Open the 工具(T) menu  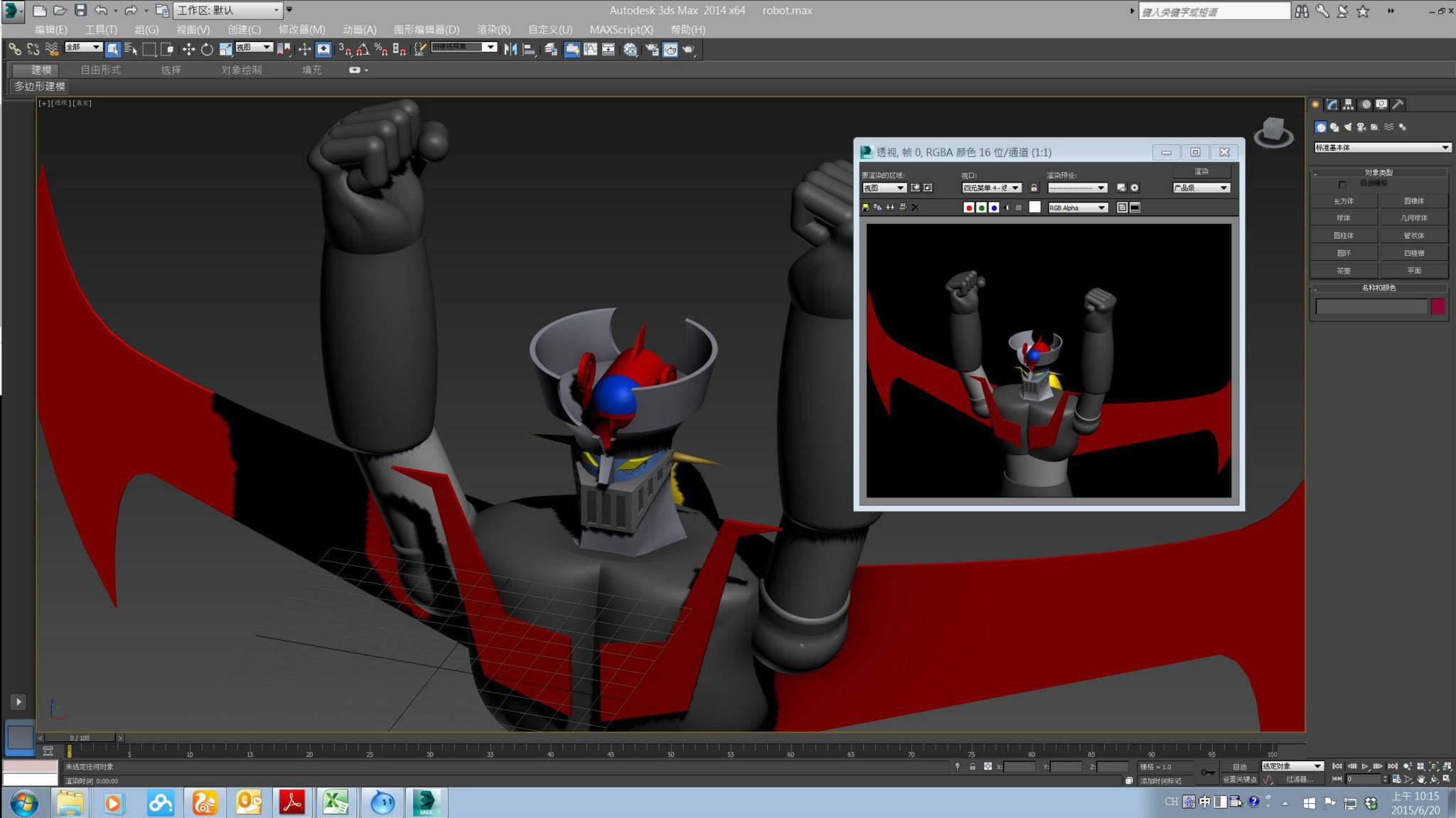(101, 29)
